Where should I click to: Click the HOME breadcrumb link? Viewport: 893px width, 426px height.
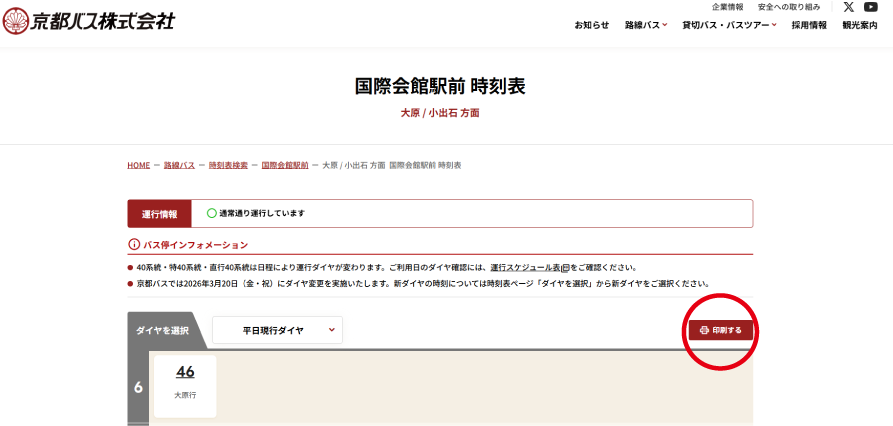[138, 165]
